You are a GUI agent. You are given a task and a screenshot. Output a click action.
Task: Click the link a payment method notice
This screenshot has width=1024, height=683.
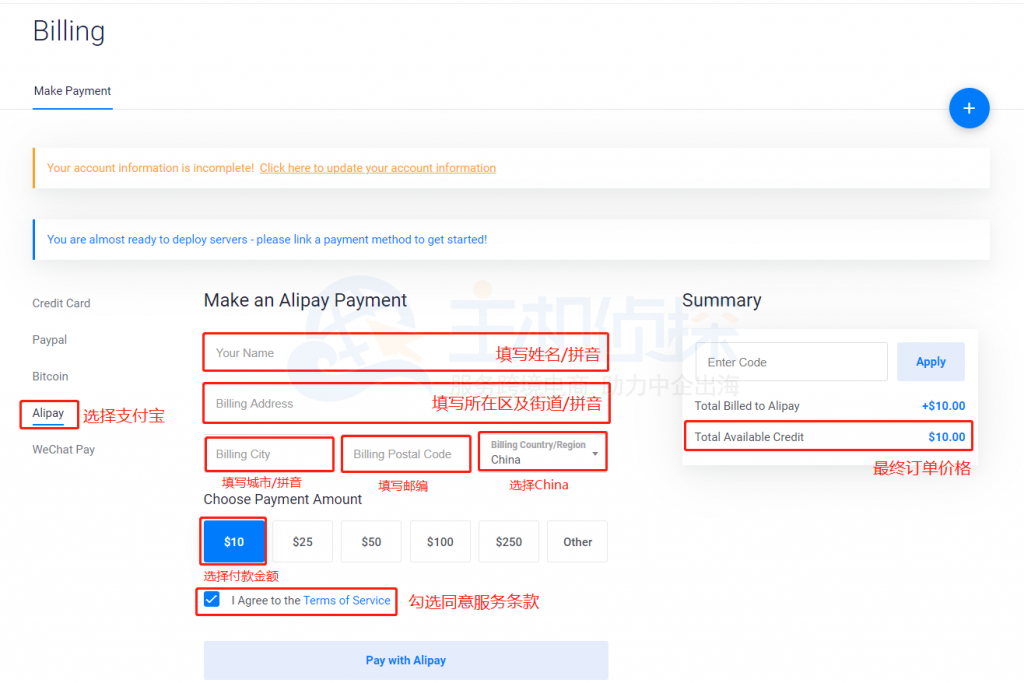(266, 240)
